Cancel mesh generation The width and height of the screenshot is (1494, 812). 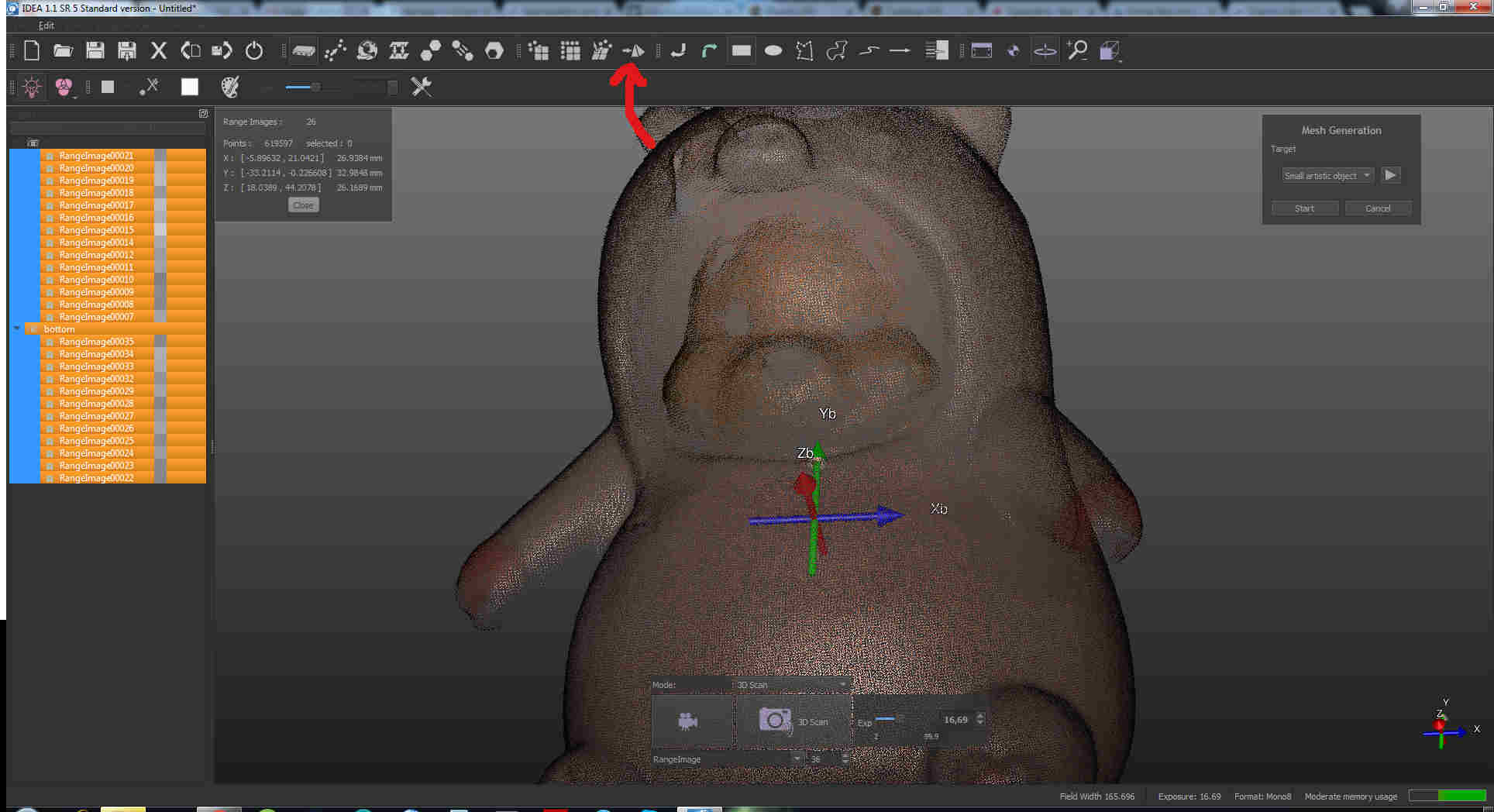coord(1377,208)
